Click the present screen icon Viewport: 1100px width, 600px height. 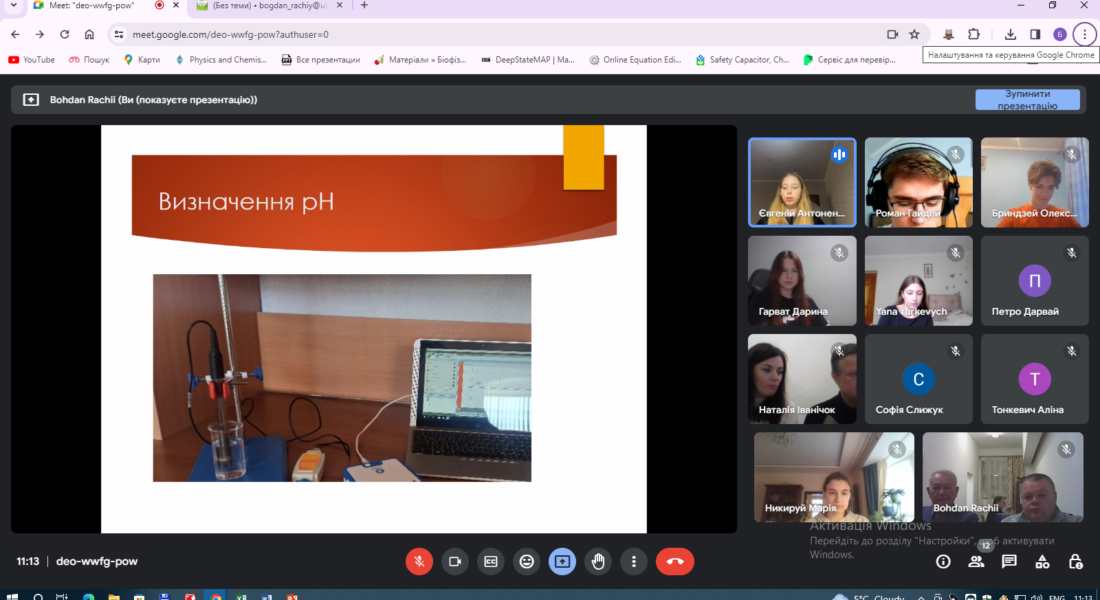(562, 562)
